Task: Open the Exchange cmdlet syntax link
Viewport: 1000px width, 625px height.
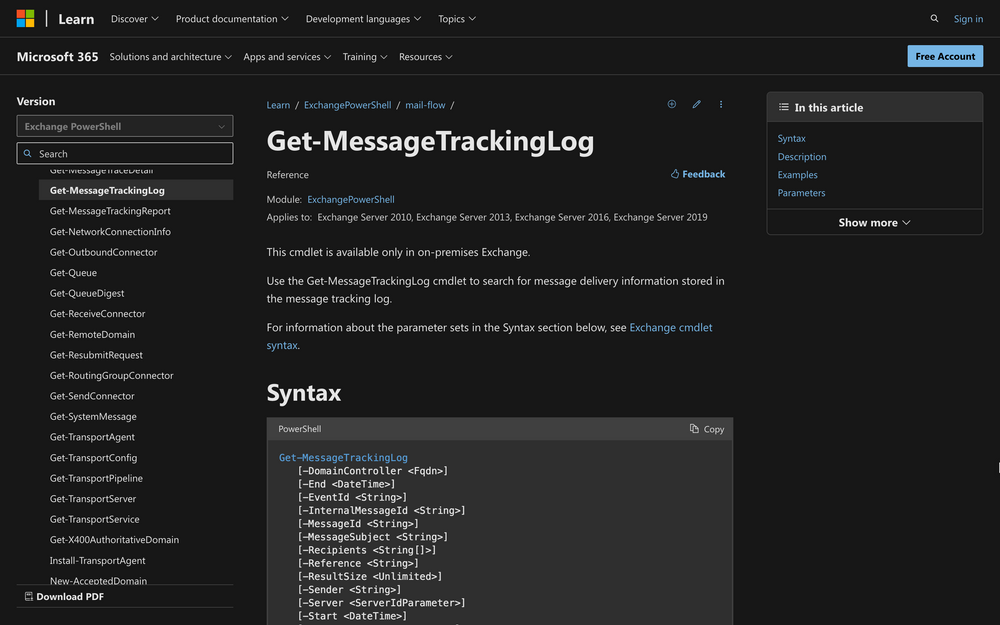Action: click(x=670, y=326)
